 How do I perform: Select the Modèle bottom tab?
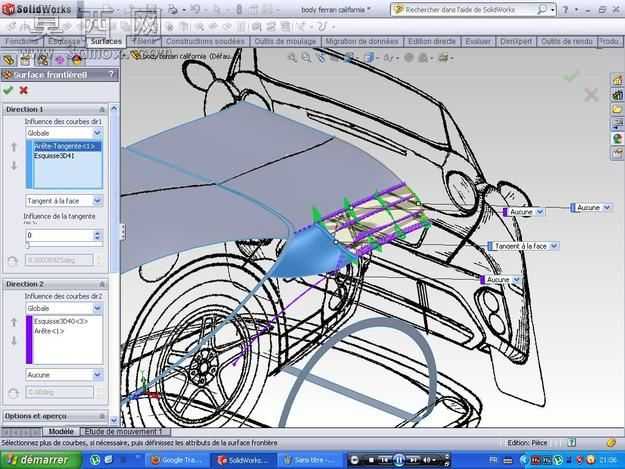tap(61, 432)
